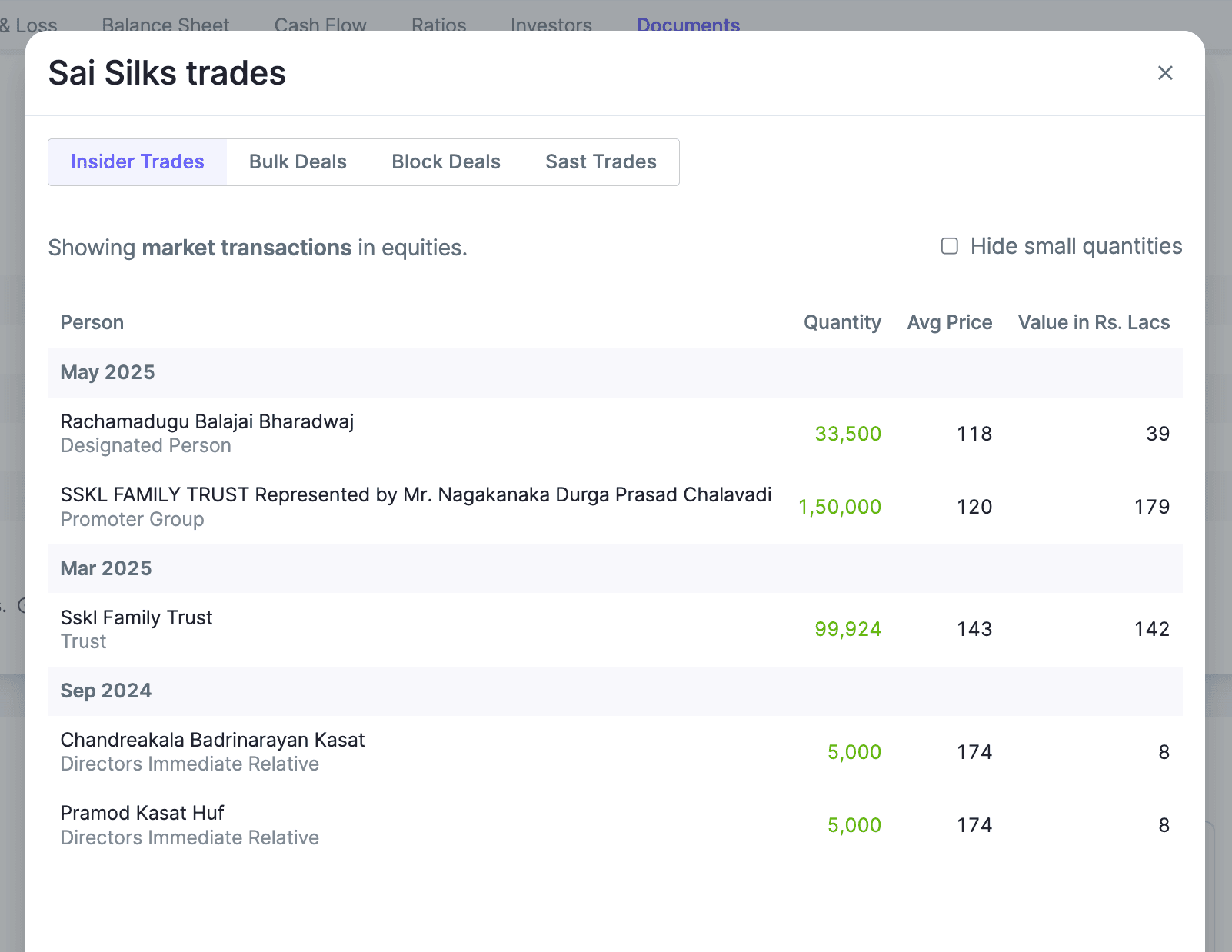Switch to the Insider Trades tab
Screen dimensions: 1232x952
point(138,162)
